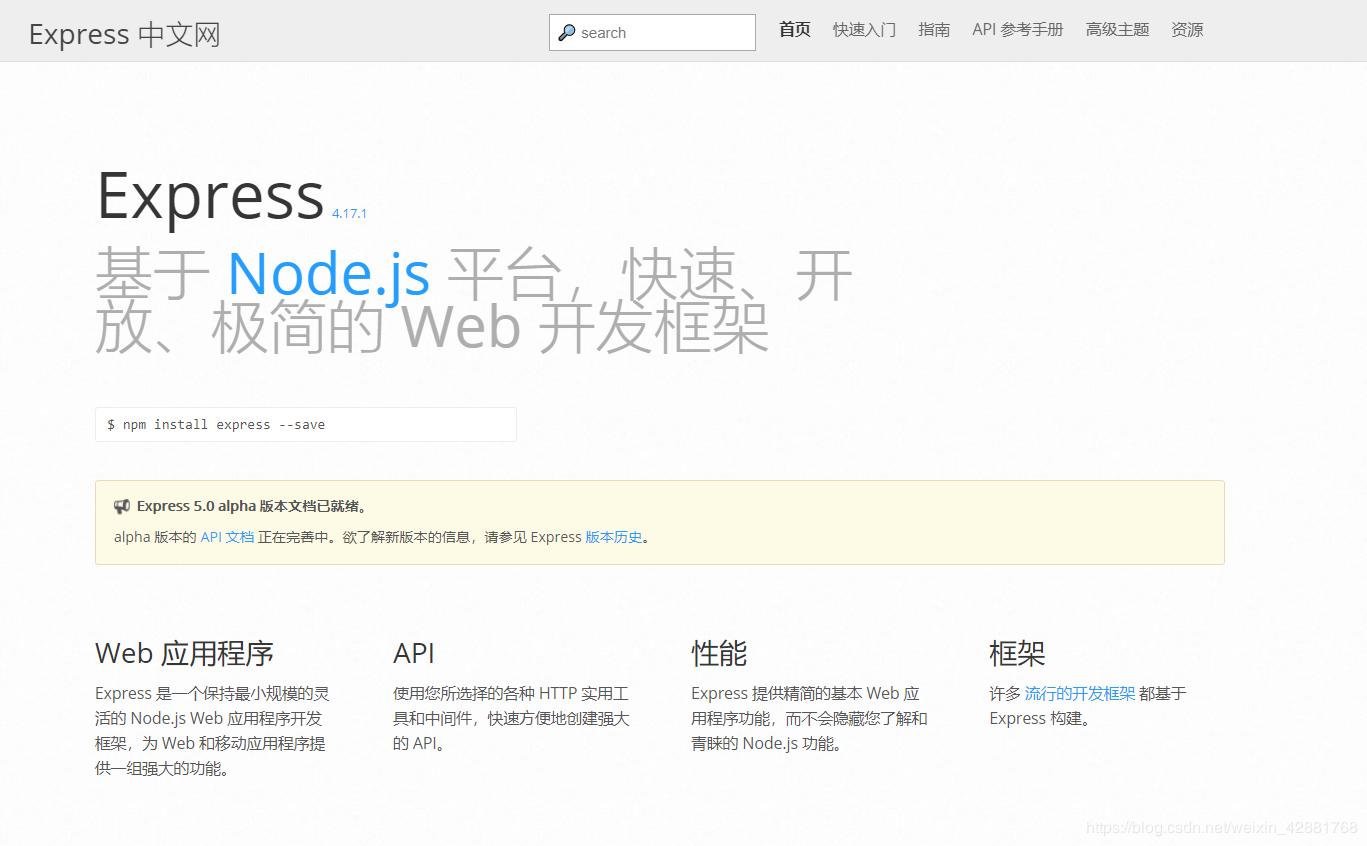Select 高级主题 in the top navigation

click(1117, 30)
